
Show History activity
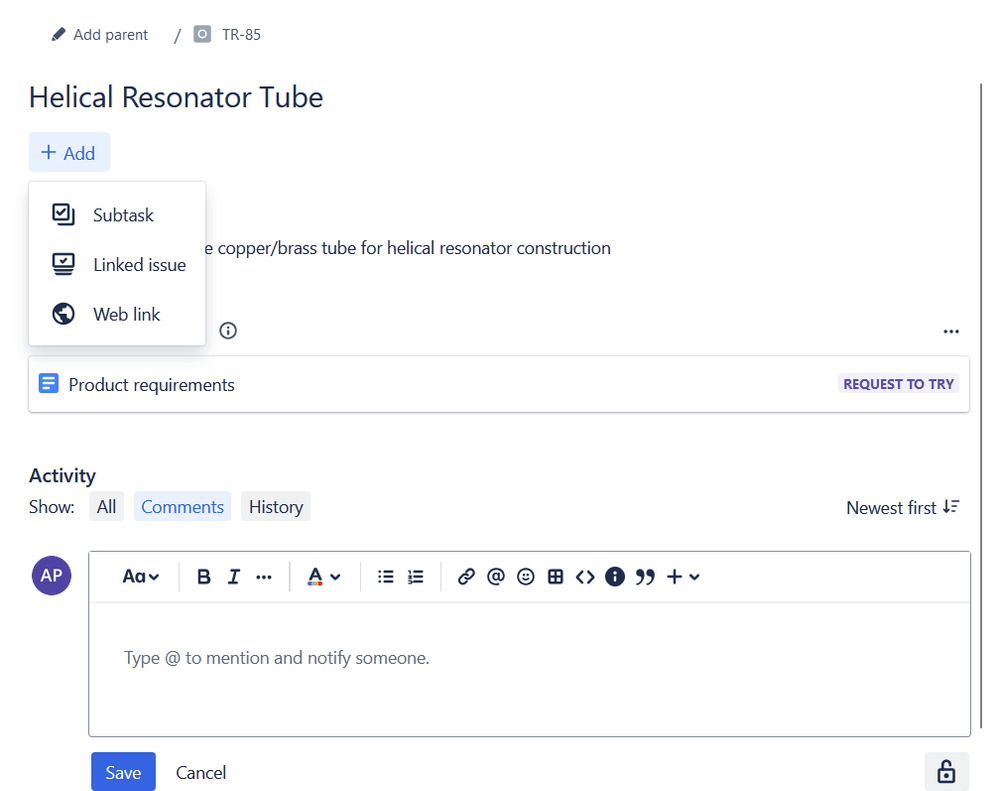275,506
